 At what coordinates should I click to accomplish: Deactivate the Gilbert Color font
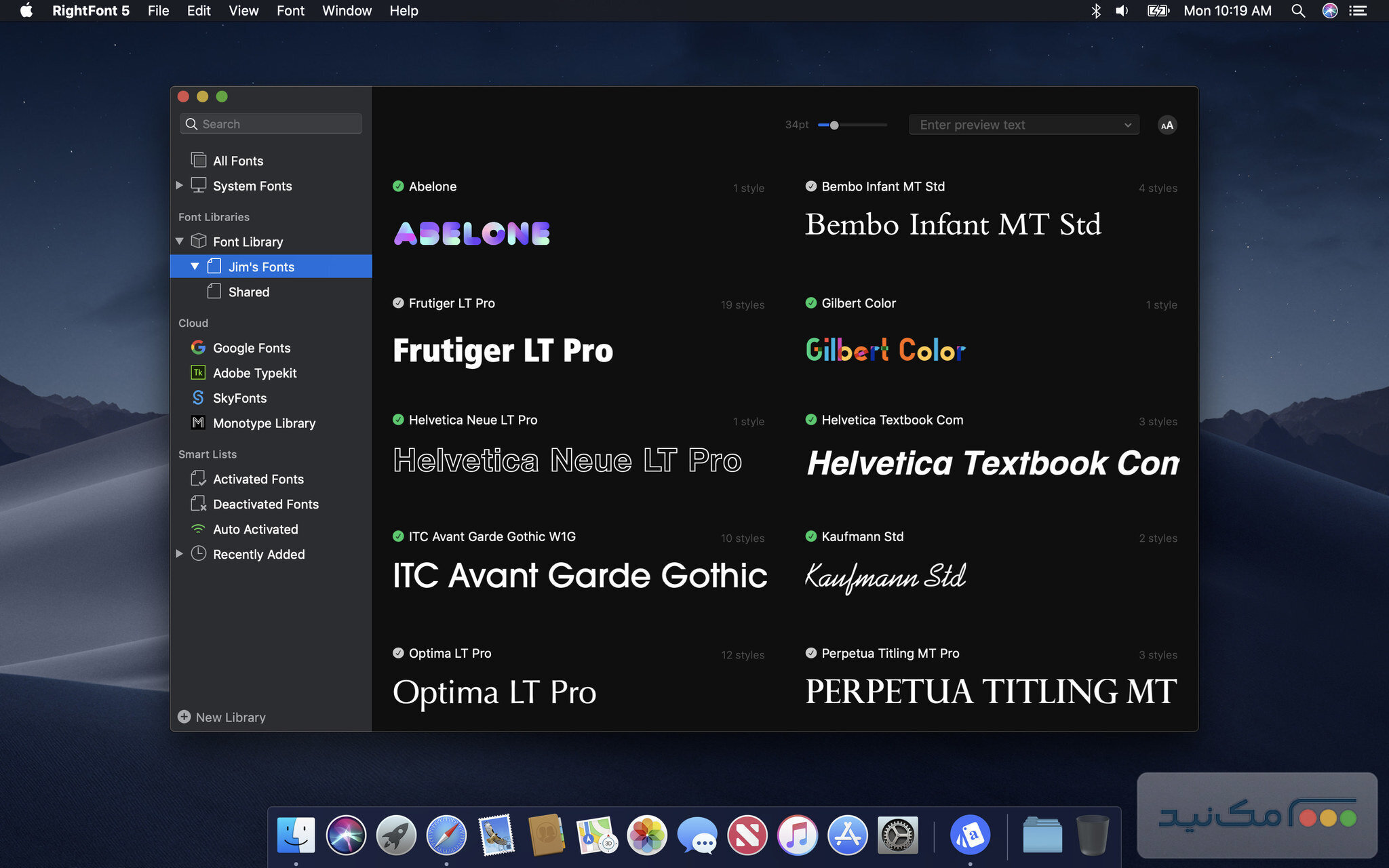(x=811, y=303)
